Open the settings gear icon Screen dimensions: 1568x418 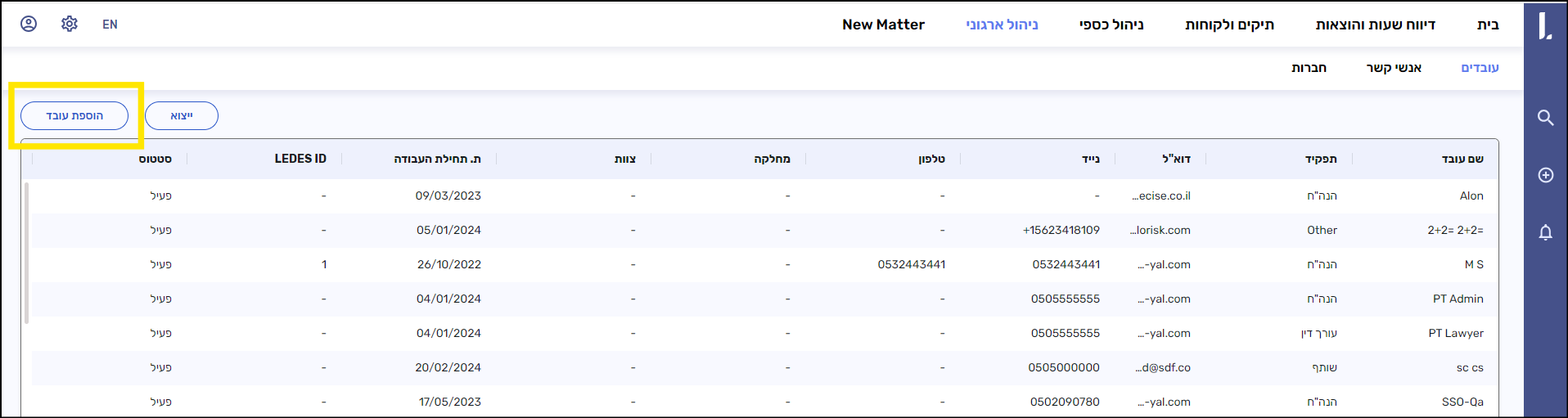point(70,25)
